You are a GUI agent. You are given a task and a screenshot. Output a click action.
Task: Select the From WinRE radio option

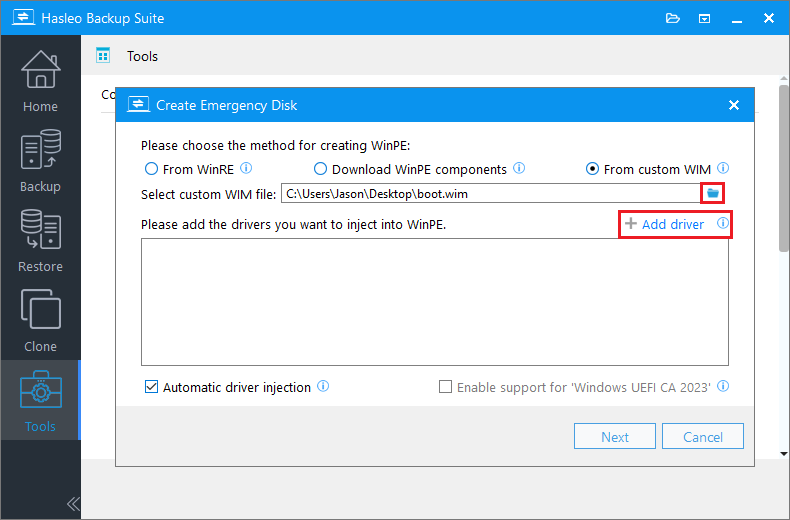[x=189, y=169]
